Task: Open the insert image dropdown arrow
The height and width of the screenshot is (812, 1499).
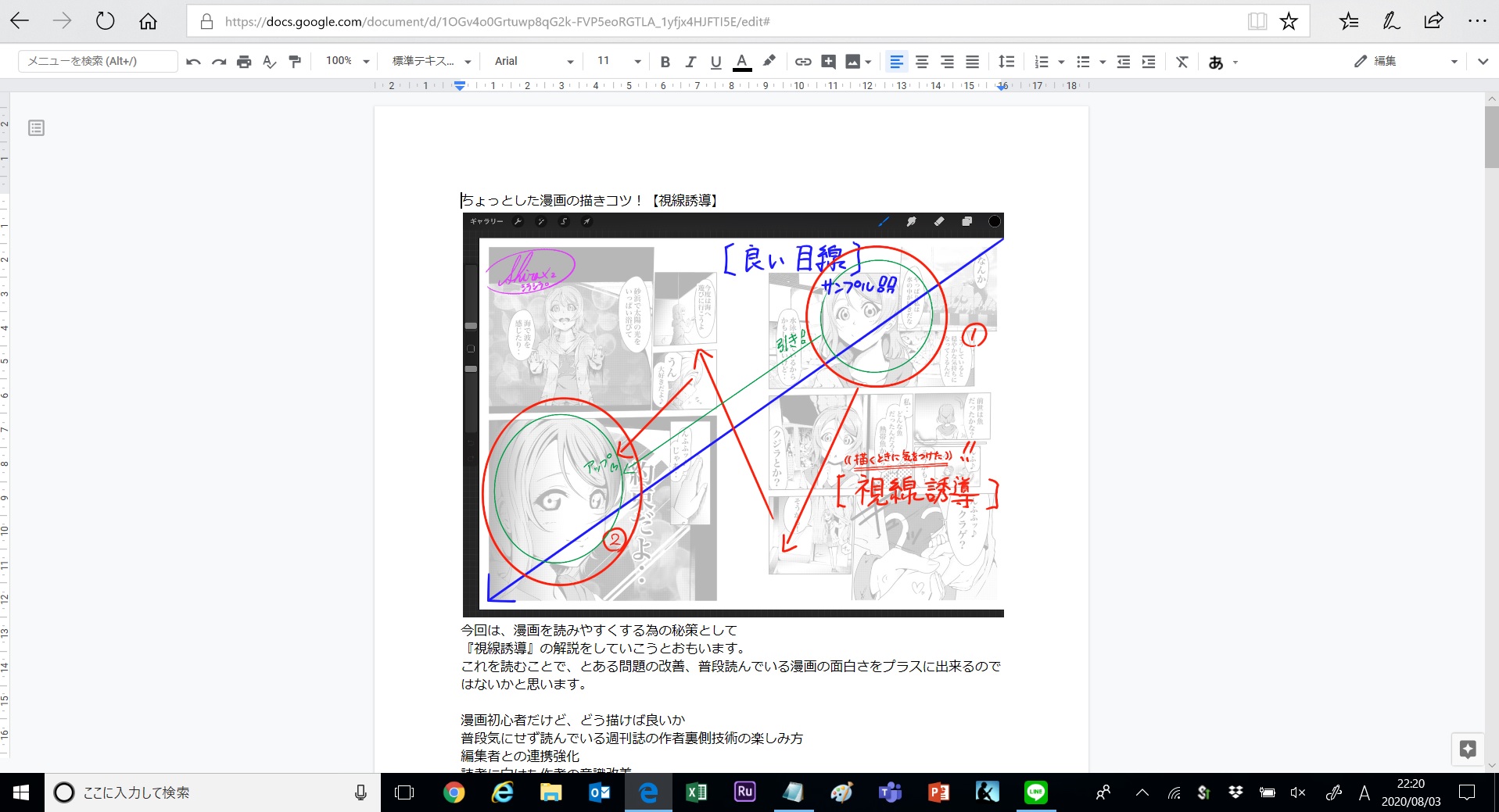Action: click(868, 62)
